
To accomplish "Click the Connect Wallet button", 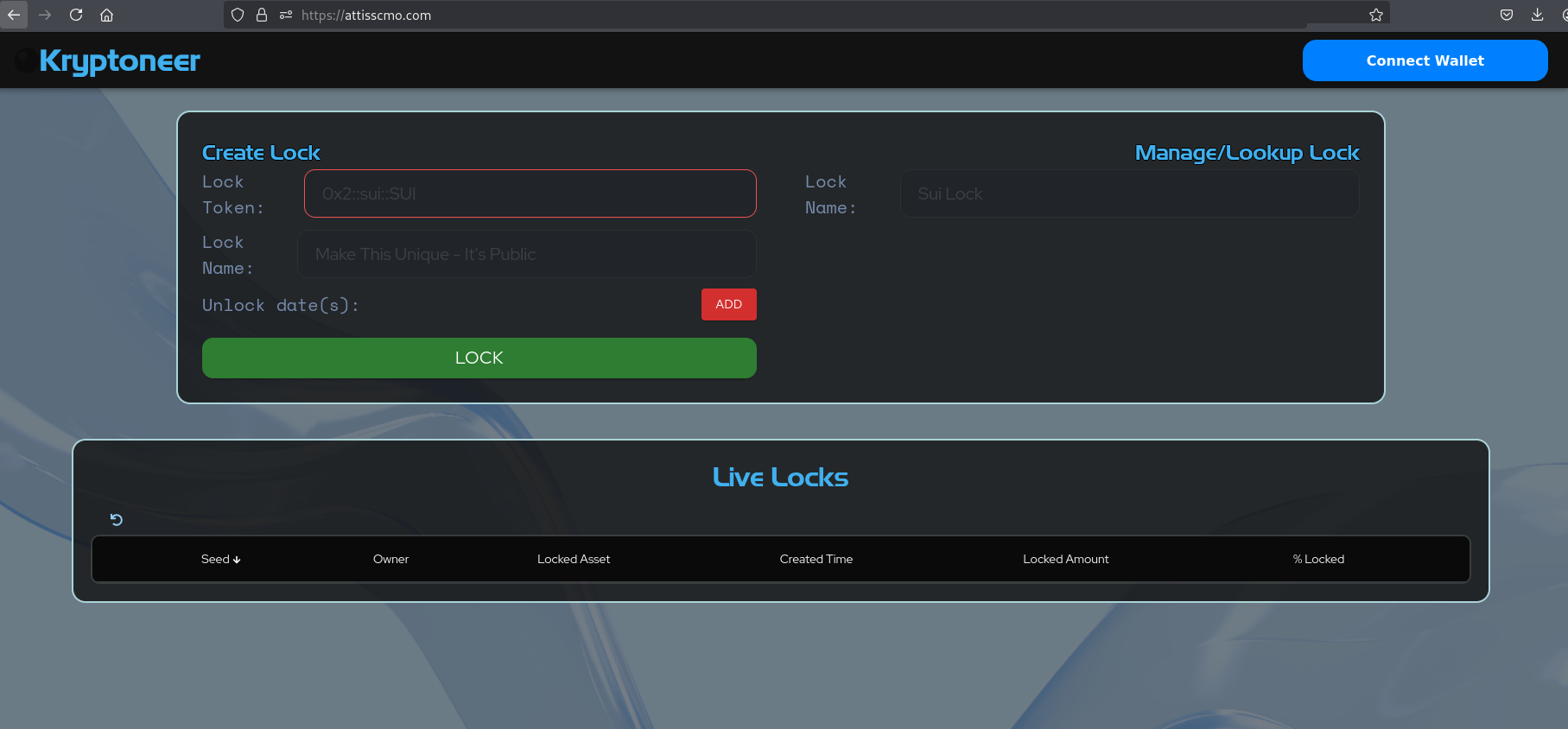I will 1425,60.
